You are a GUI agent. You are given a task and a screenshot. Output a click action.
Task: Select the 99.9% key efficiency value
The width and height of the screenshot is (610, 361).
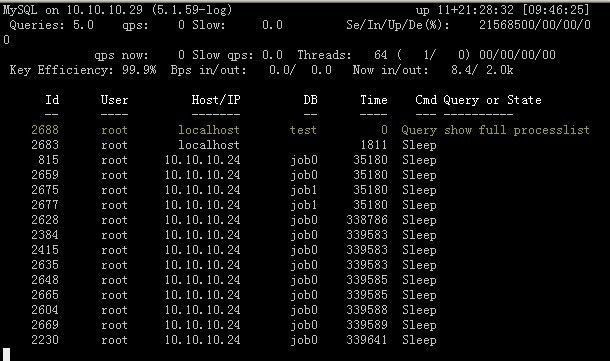(139, 70)
